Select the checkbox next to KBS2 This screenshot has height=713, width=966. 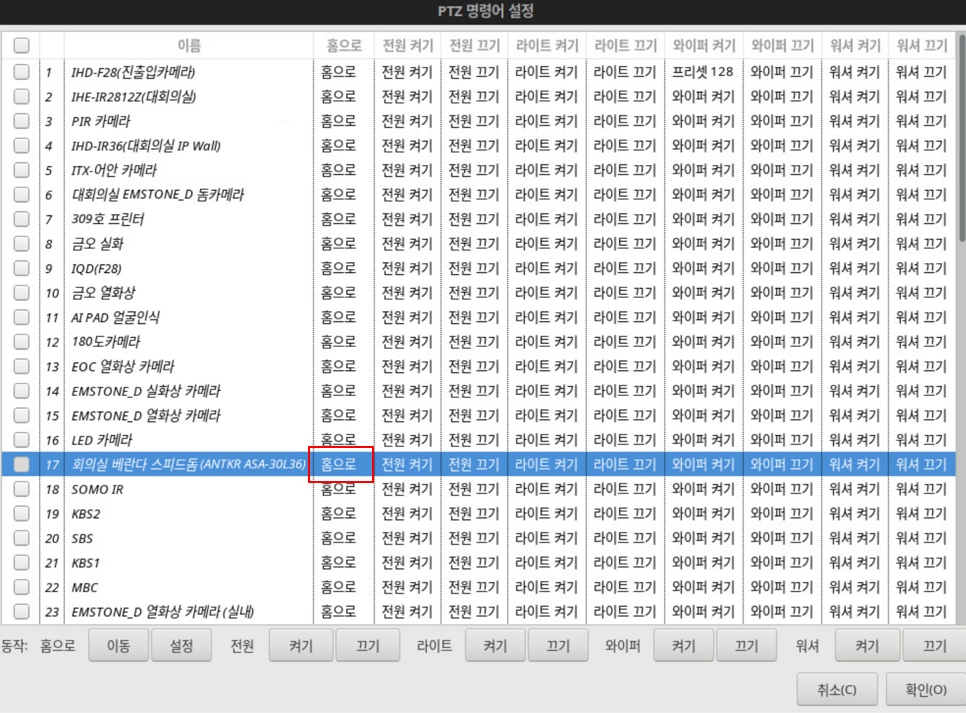pos(21,514)
